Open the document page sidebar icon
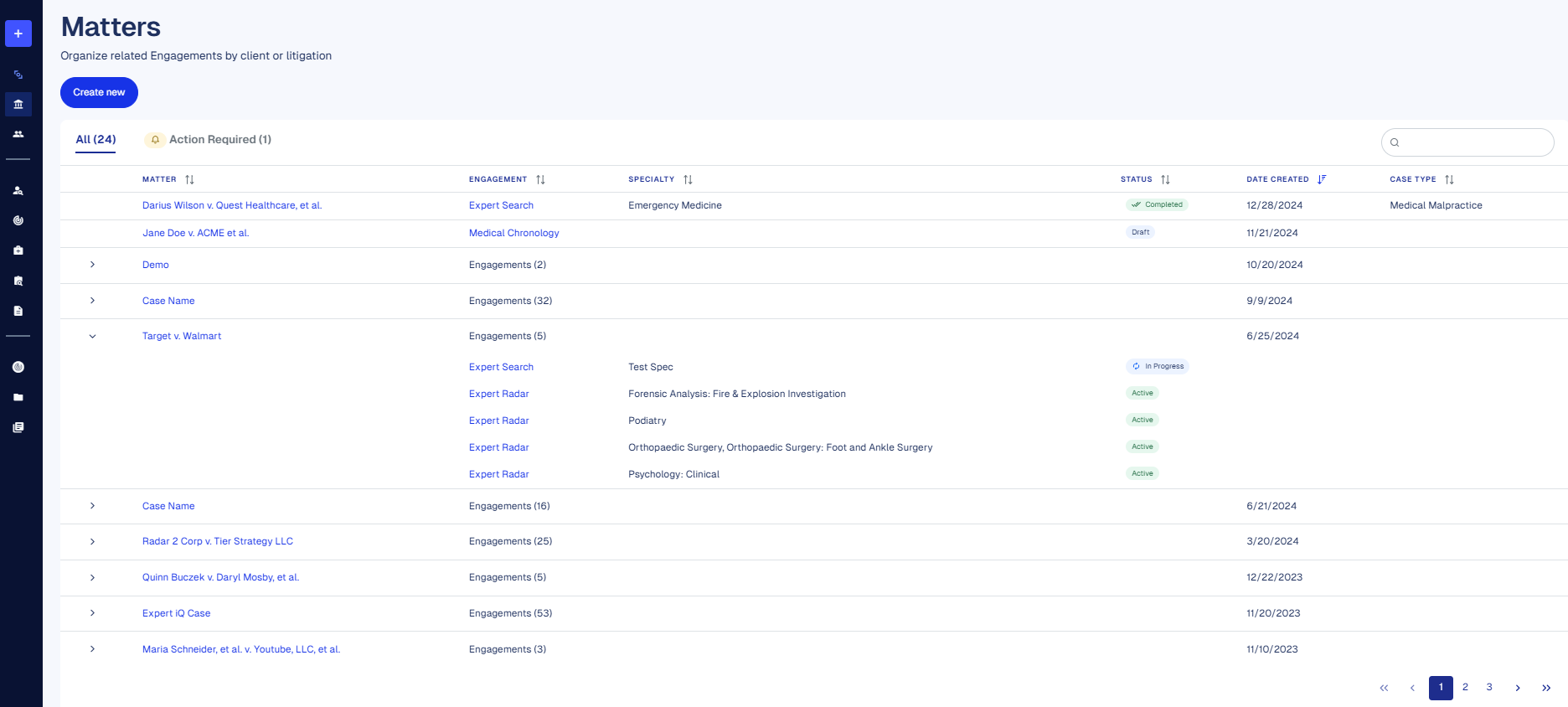The image size is (1568, 707). coord(18,311)
